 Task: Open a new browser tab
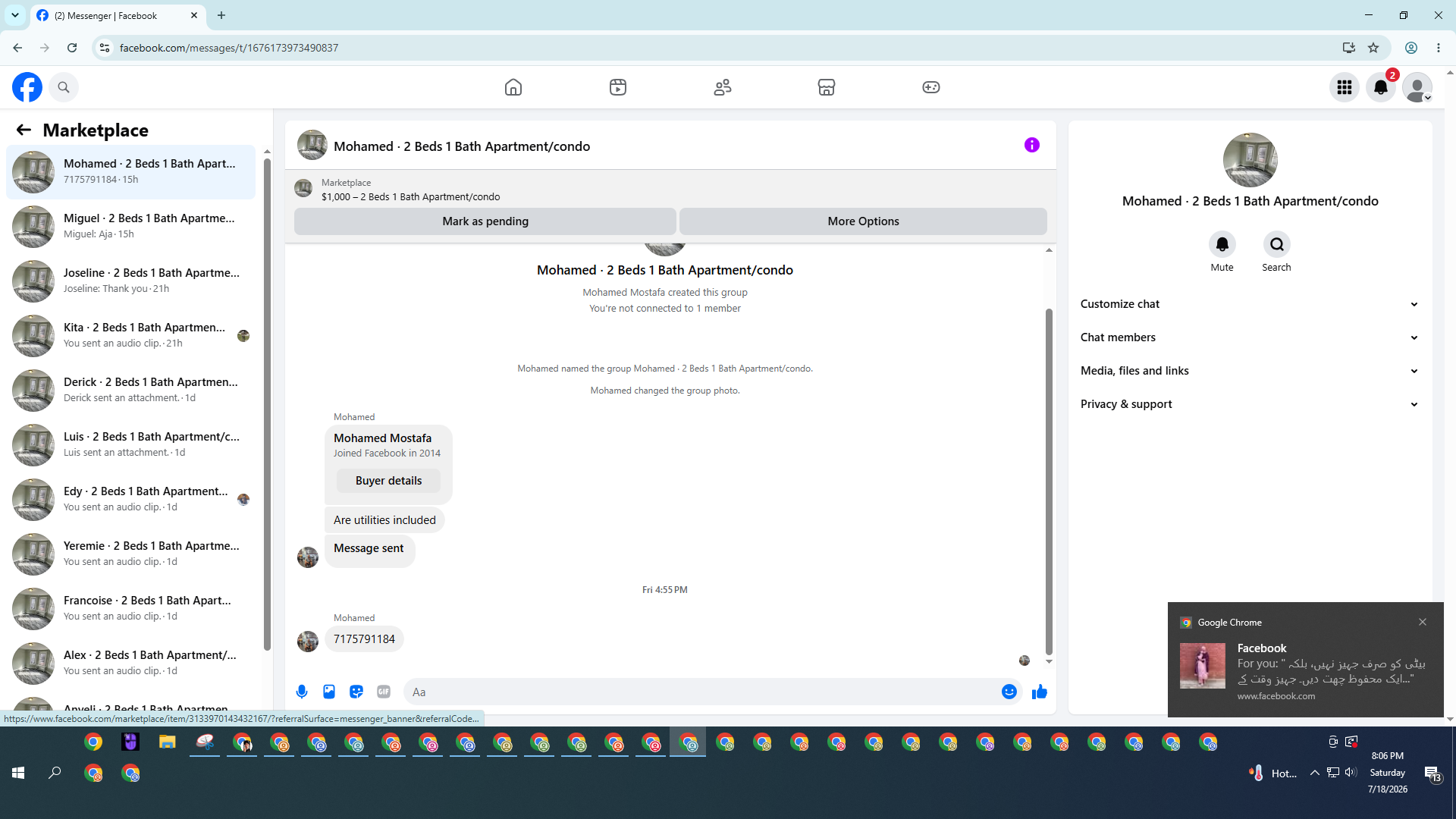221,15
